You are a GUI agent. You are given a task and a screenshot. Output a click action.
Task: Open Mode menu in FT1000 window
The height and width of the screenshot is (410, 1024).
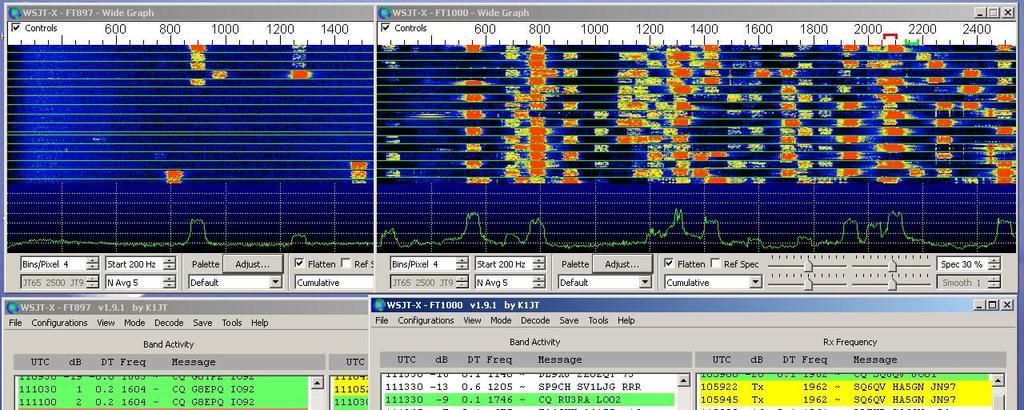501,321
